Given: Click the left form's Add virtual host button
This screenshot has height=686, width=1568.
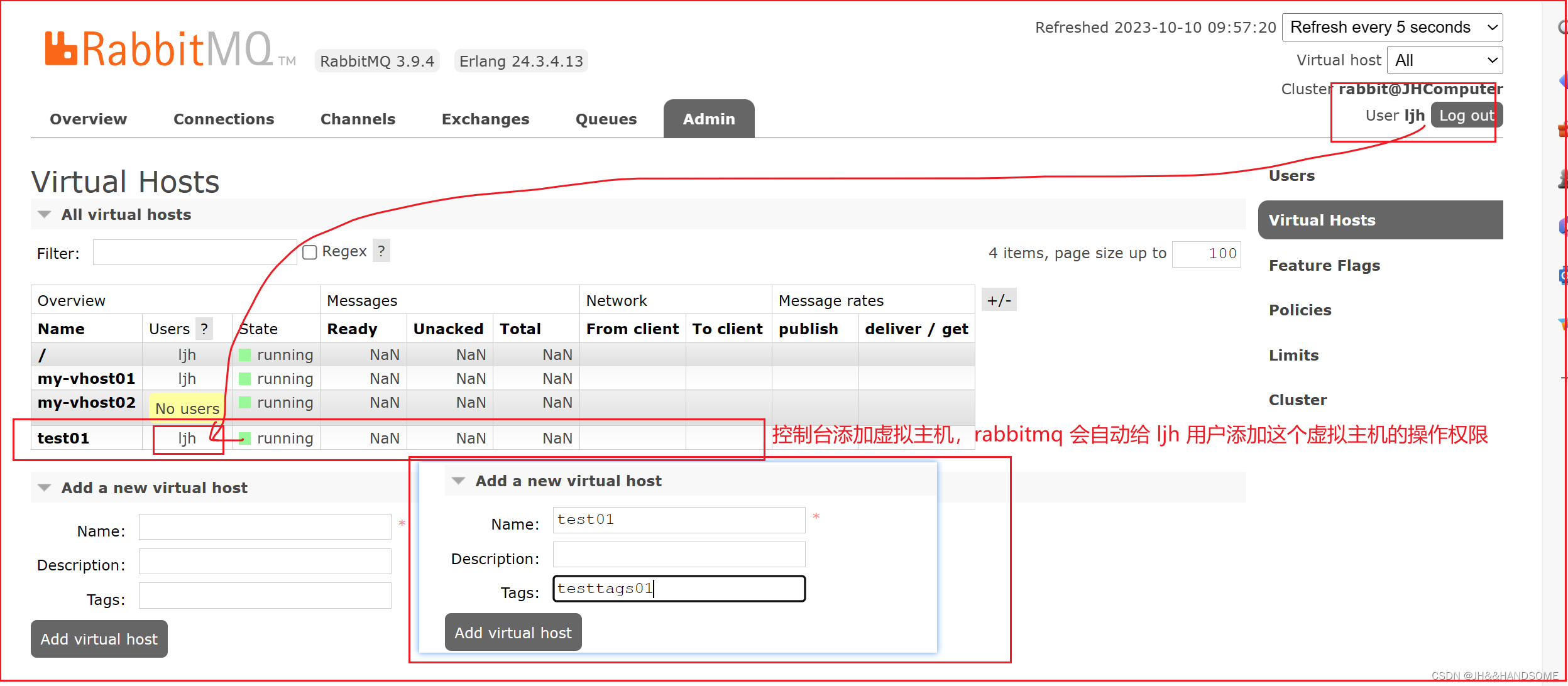Looking at the screenshot, I should point(99,639).
